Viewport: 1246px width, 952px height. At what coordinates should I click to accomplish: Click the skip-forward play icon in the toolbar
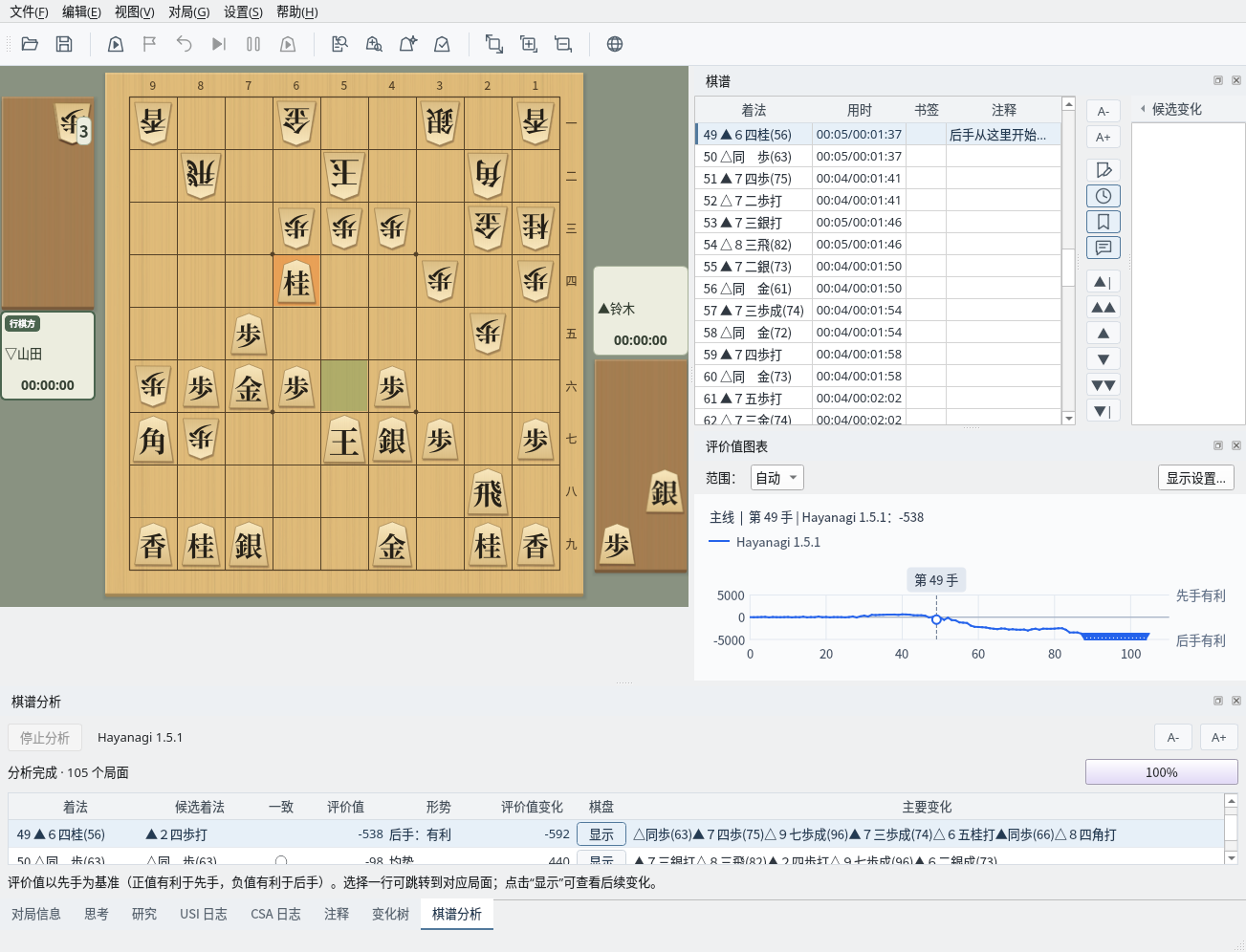(219, 44)
